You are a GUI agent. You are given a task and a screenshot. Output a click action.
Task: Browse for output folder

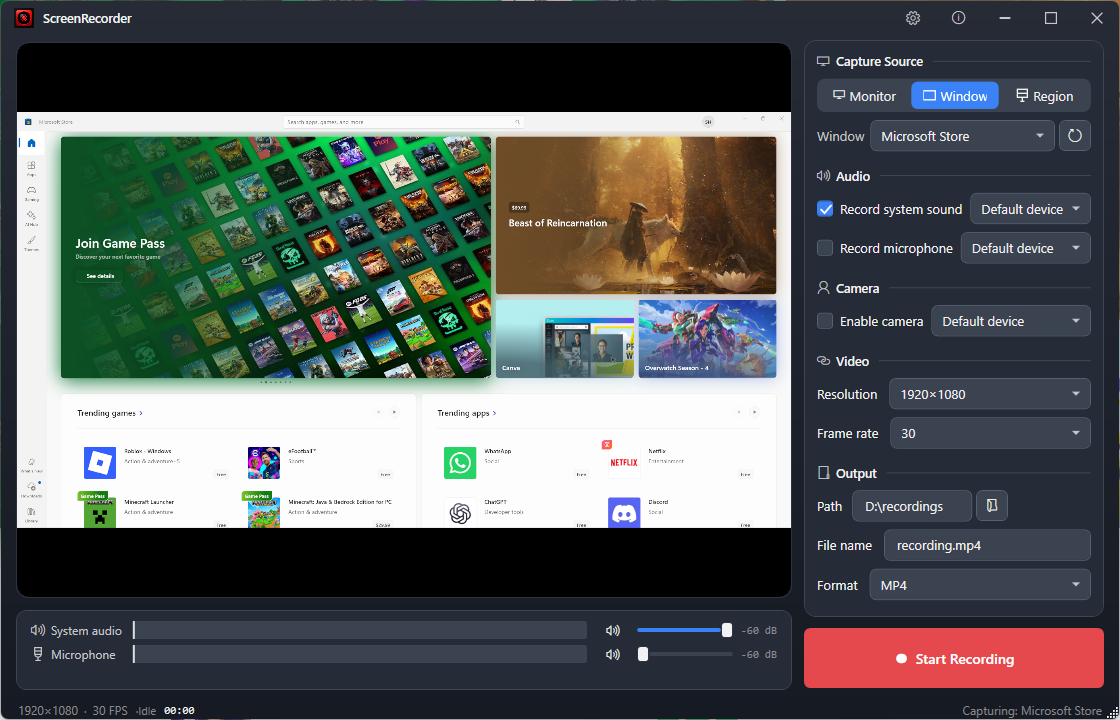[x=992, y=506]
